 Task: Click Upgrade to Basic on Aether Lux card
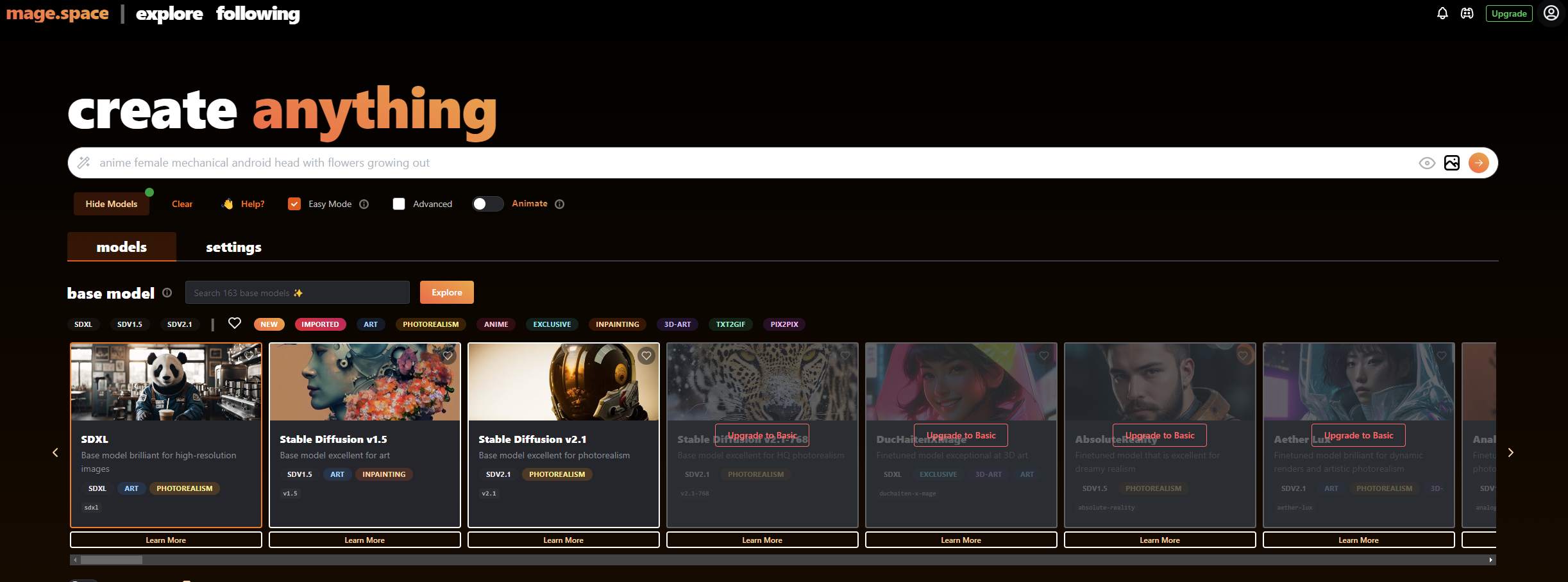click(x=1359, y=435)
